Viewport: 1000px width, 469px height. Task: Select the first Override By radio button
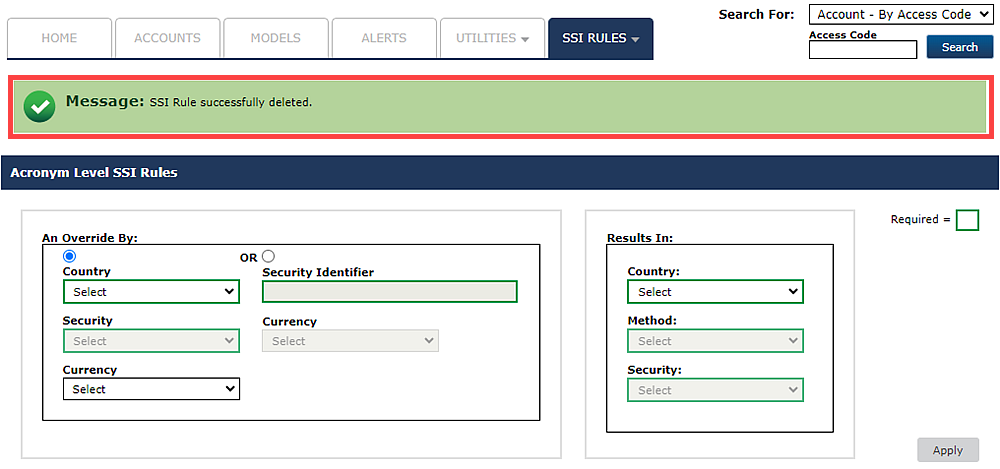[69, 257]
